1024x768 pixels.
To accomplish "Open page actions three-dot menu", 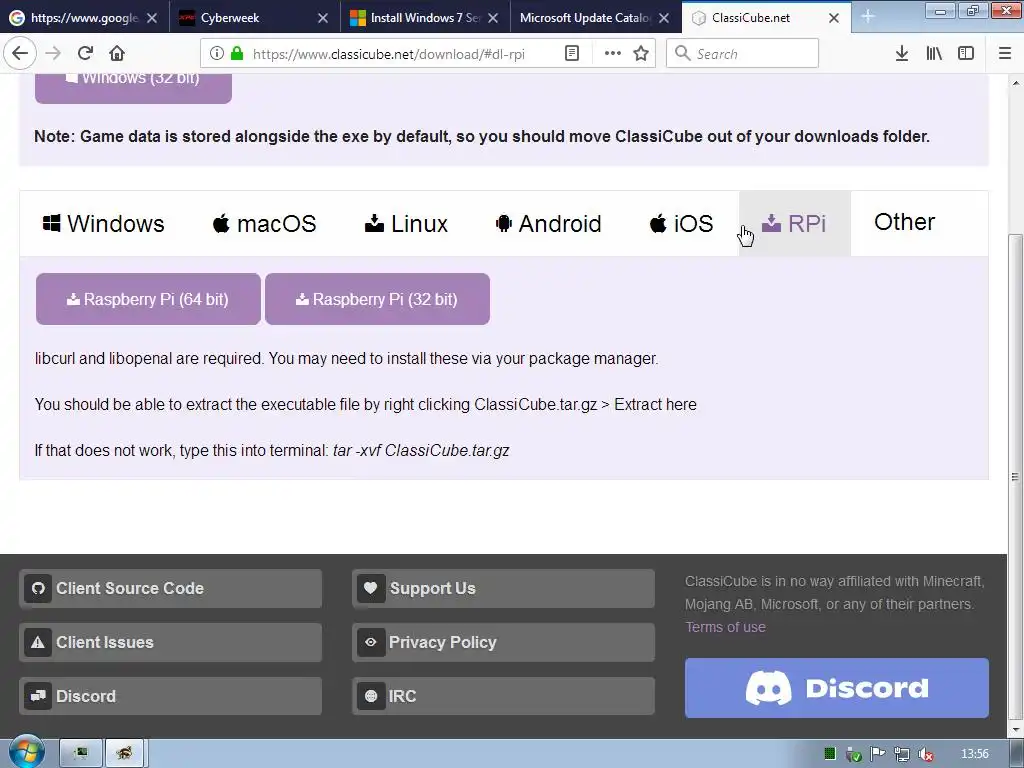I will (613, 54).
